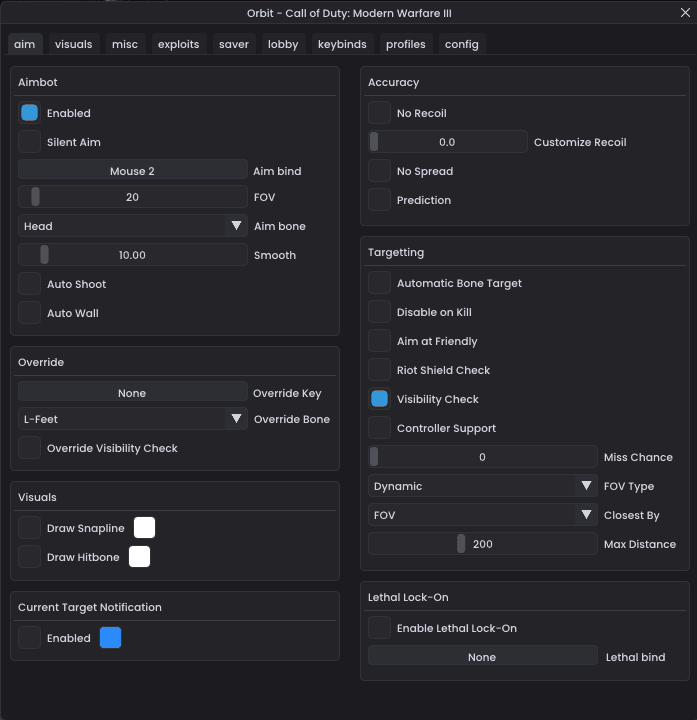Select the saver tab
Image resolution: width=697 pixels, height=720 pixels.
pos(234,44)
